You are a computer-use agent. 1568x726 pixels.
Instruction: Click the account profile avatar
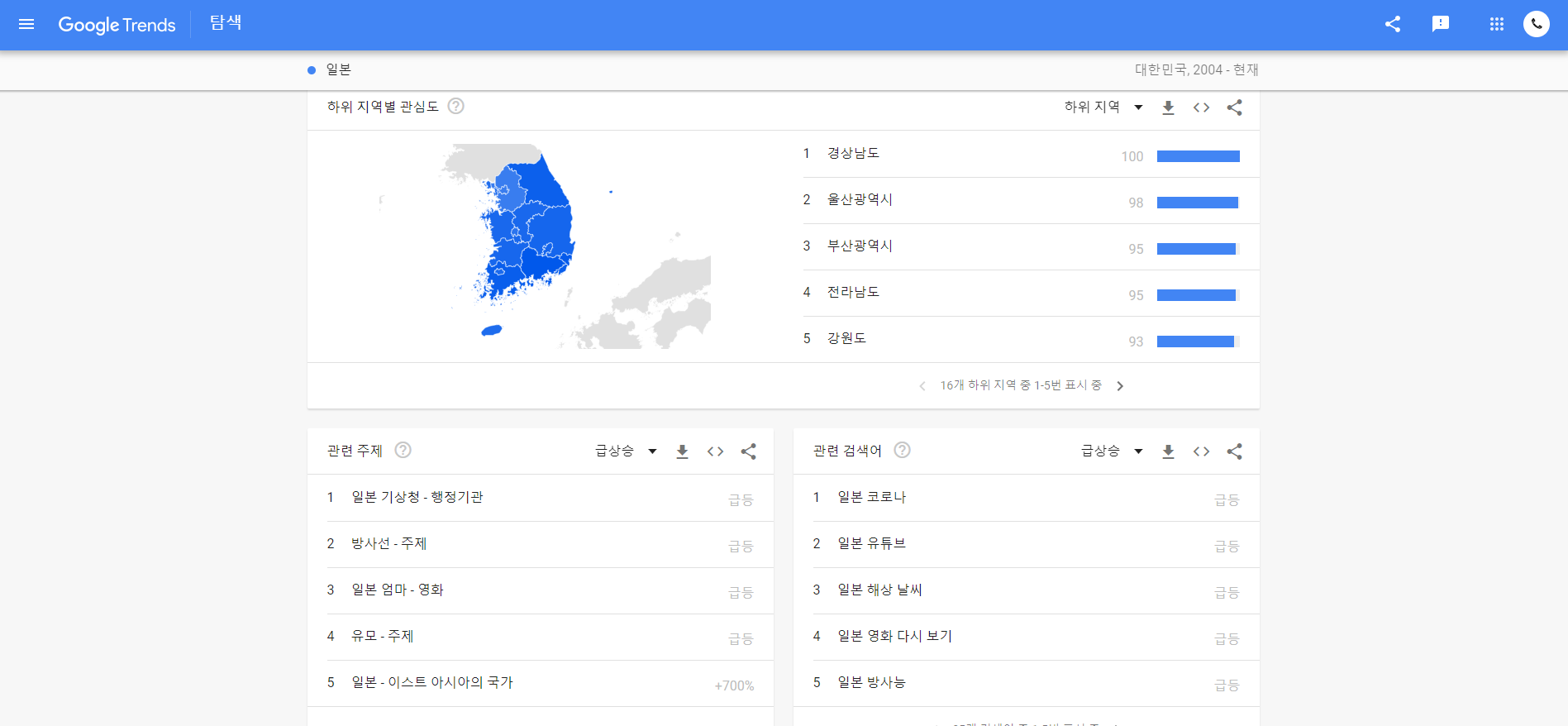point(1537,24)
